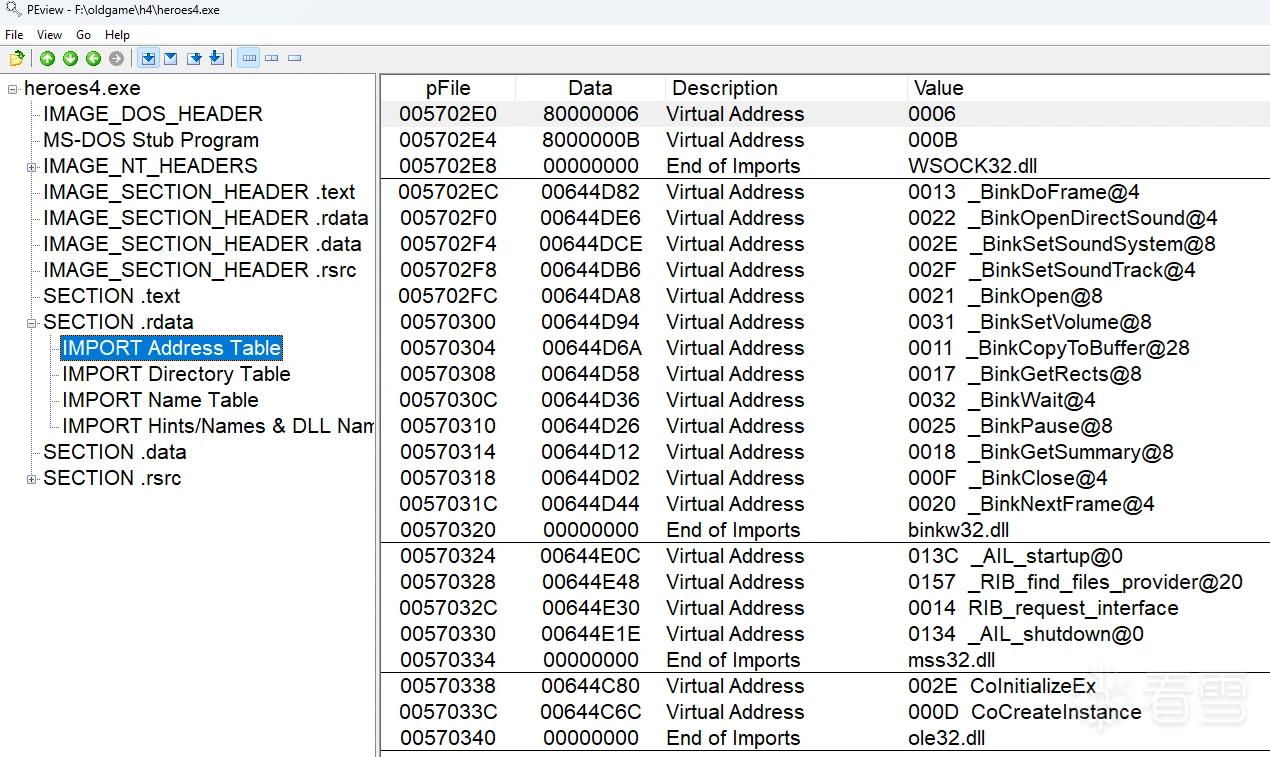Click pFile address 00570320
This screenshot has height=757, width=1270.
448,530
